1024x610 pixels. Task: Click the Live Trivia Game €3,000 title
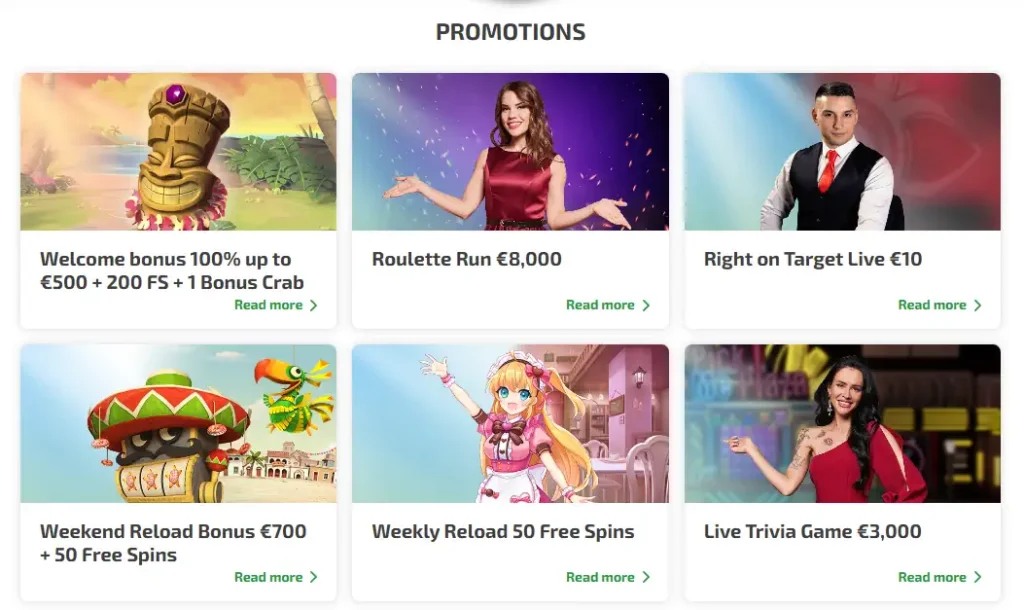coord(812,532)
